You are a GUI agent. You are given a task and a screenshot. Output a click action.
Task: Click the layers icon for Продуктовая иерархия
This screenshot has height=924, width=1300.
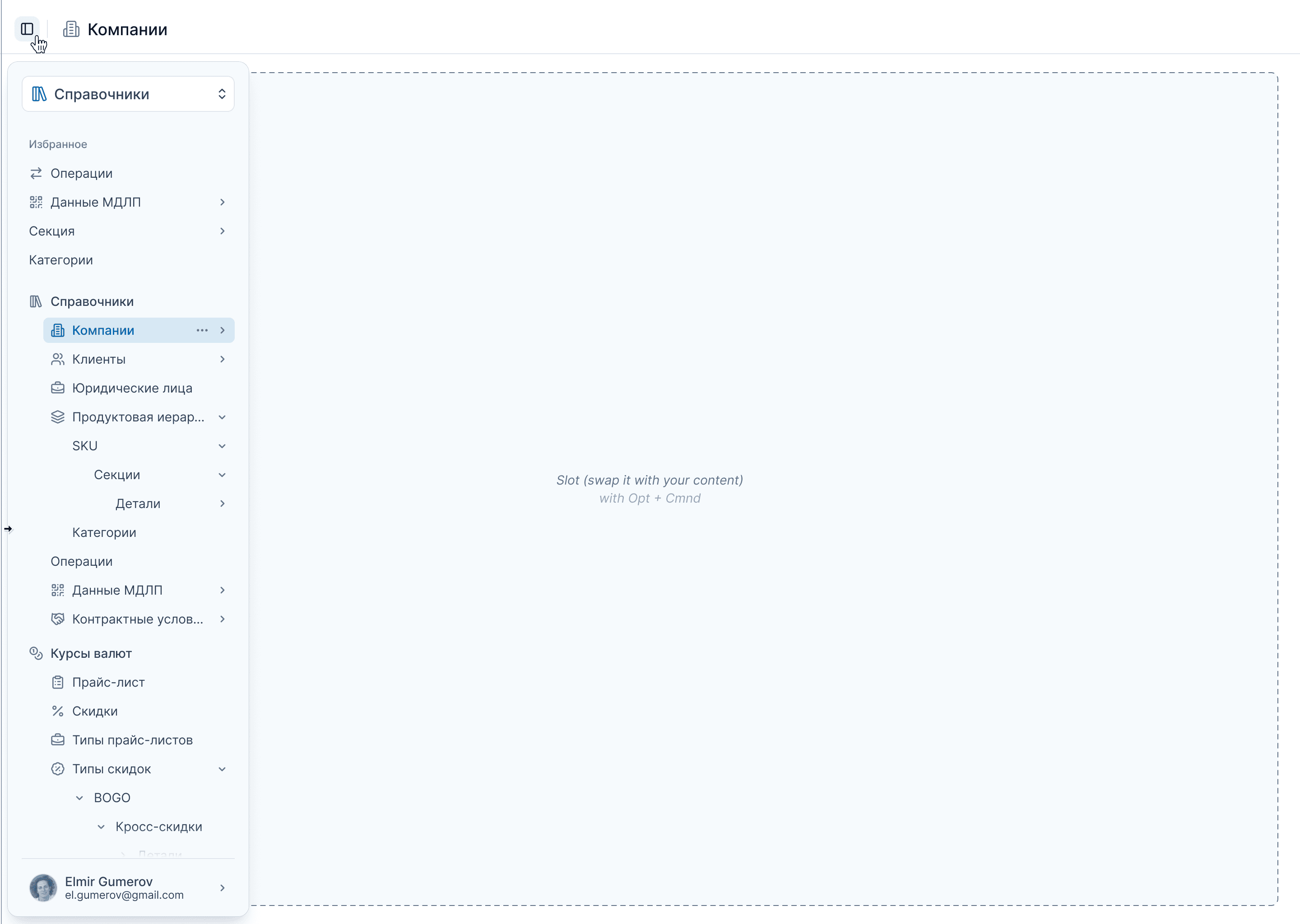click(x=57, y=417)
